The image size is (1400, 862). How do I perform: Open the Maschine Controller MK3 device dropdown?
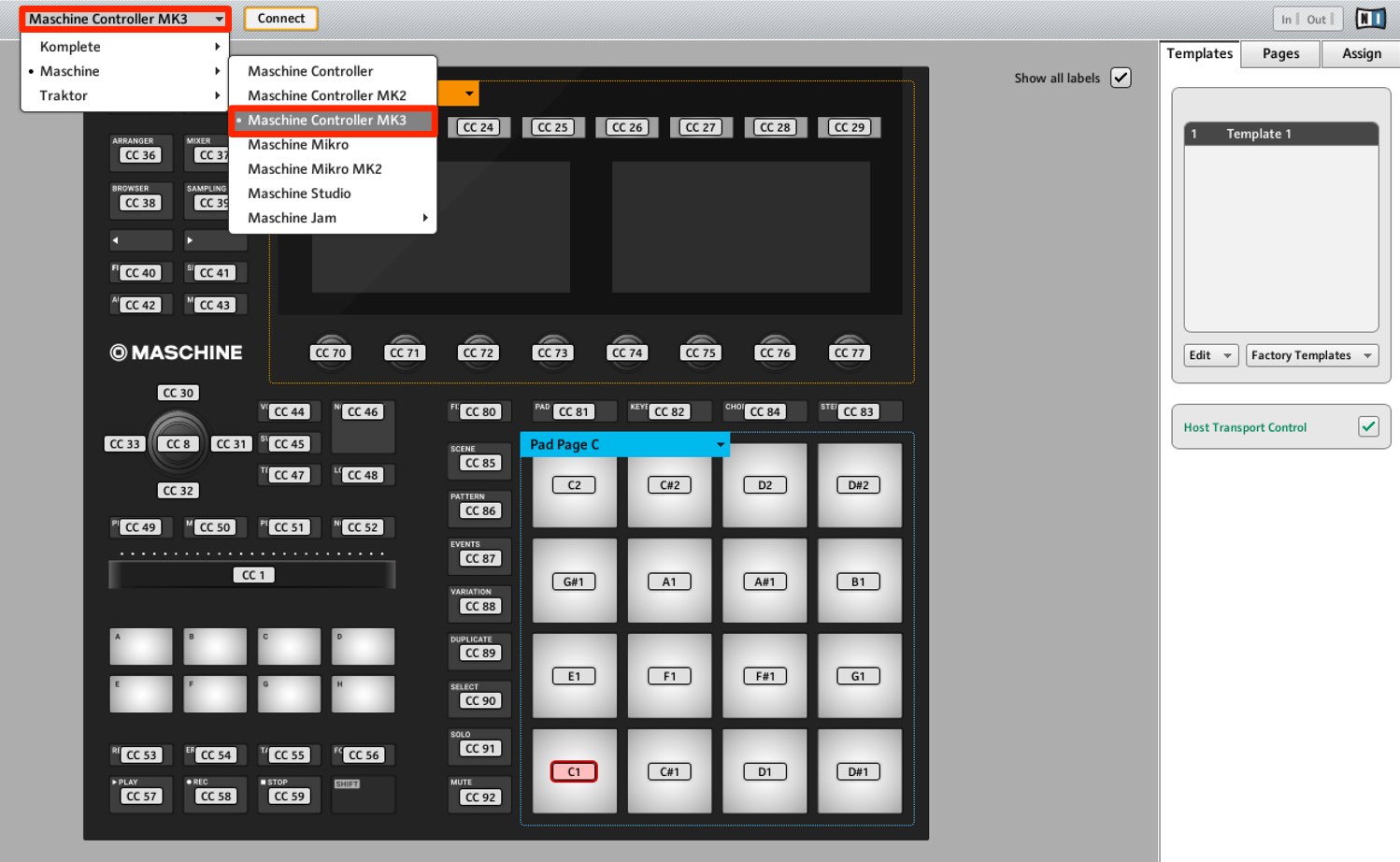point(125,19)
